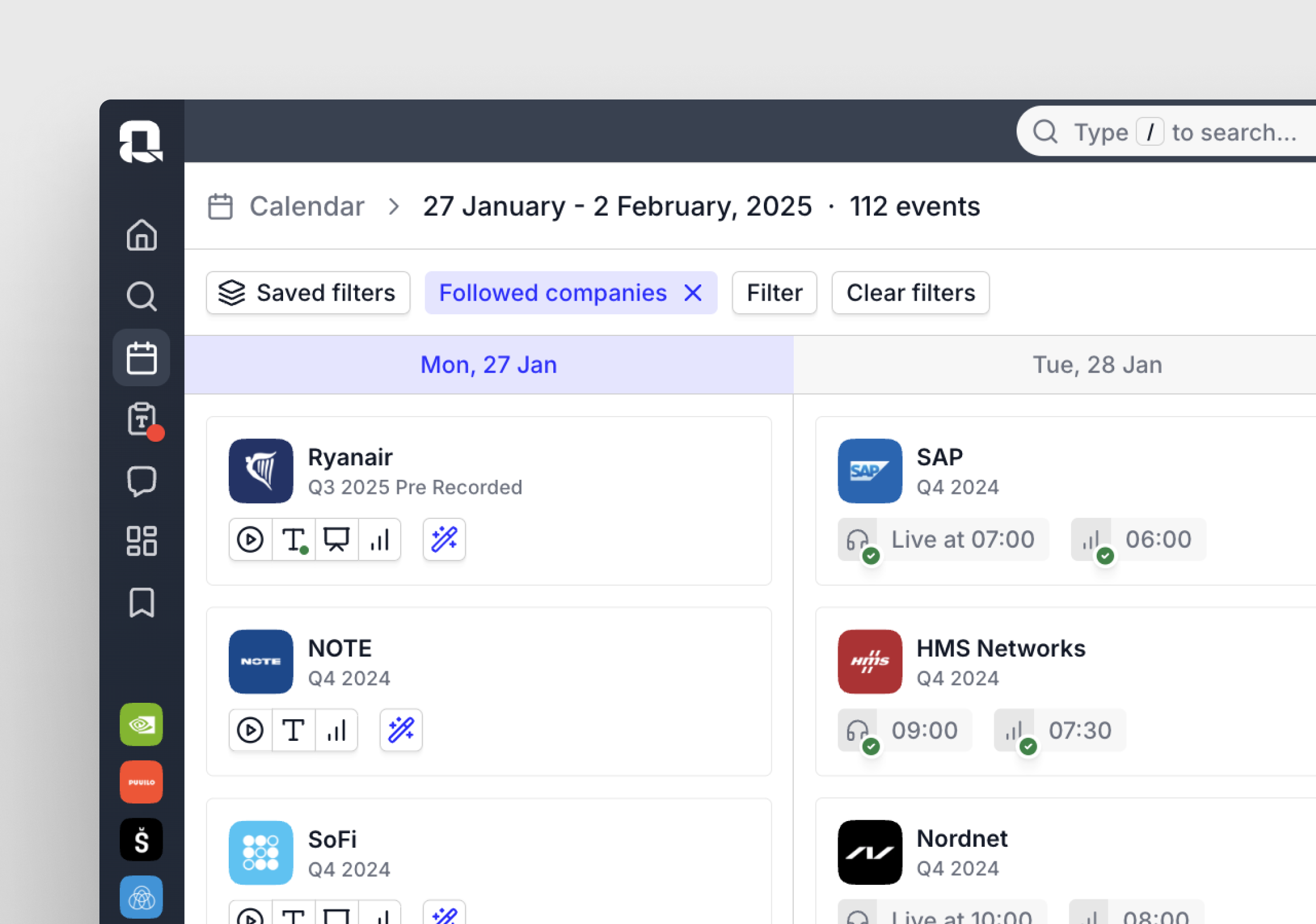Open Ryanair presentation slides icon
This screenshot has height=924, width=1316.
coord(337,540)
